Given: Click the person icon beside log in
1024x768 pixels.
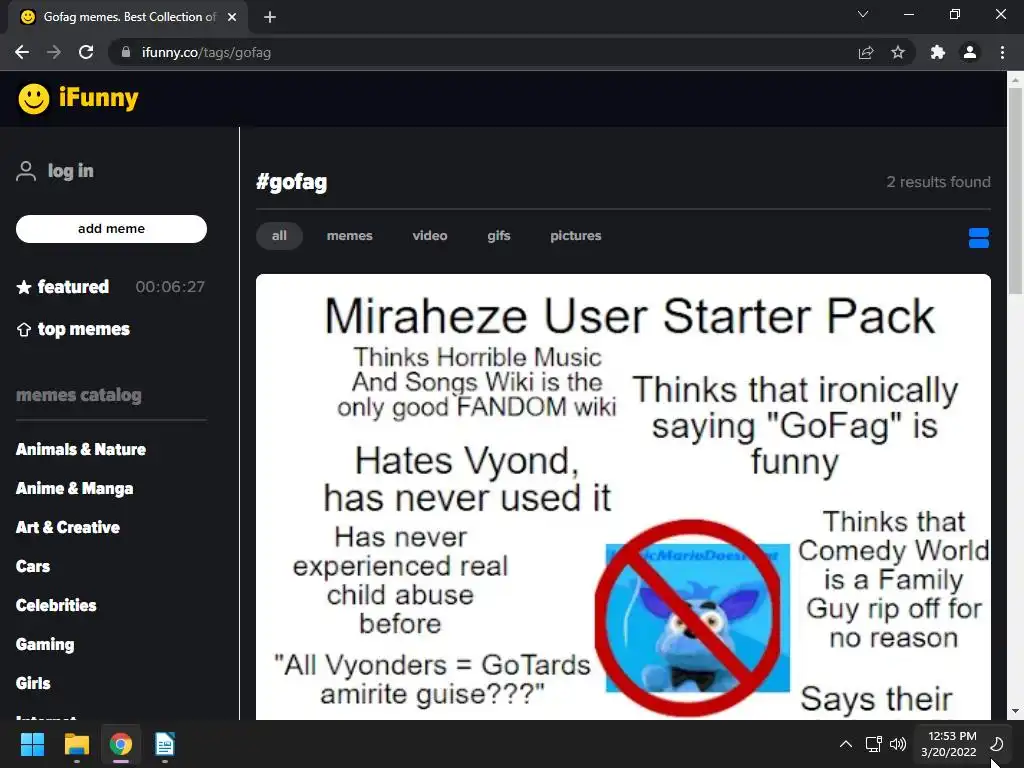Looking at the screenshot, I should pyautogui.click(x=26, y=171).
